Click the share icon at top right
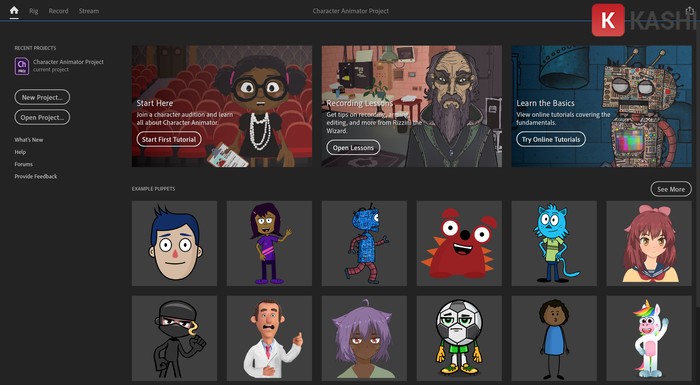This screenshot has height=385, width=700. point(690,11)
